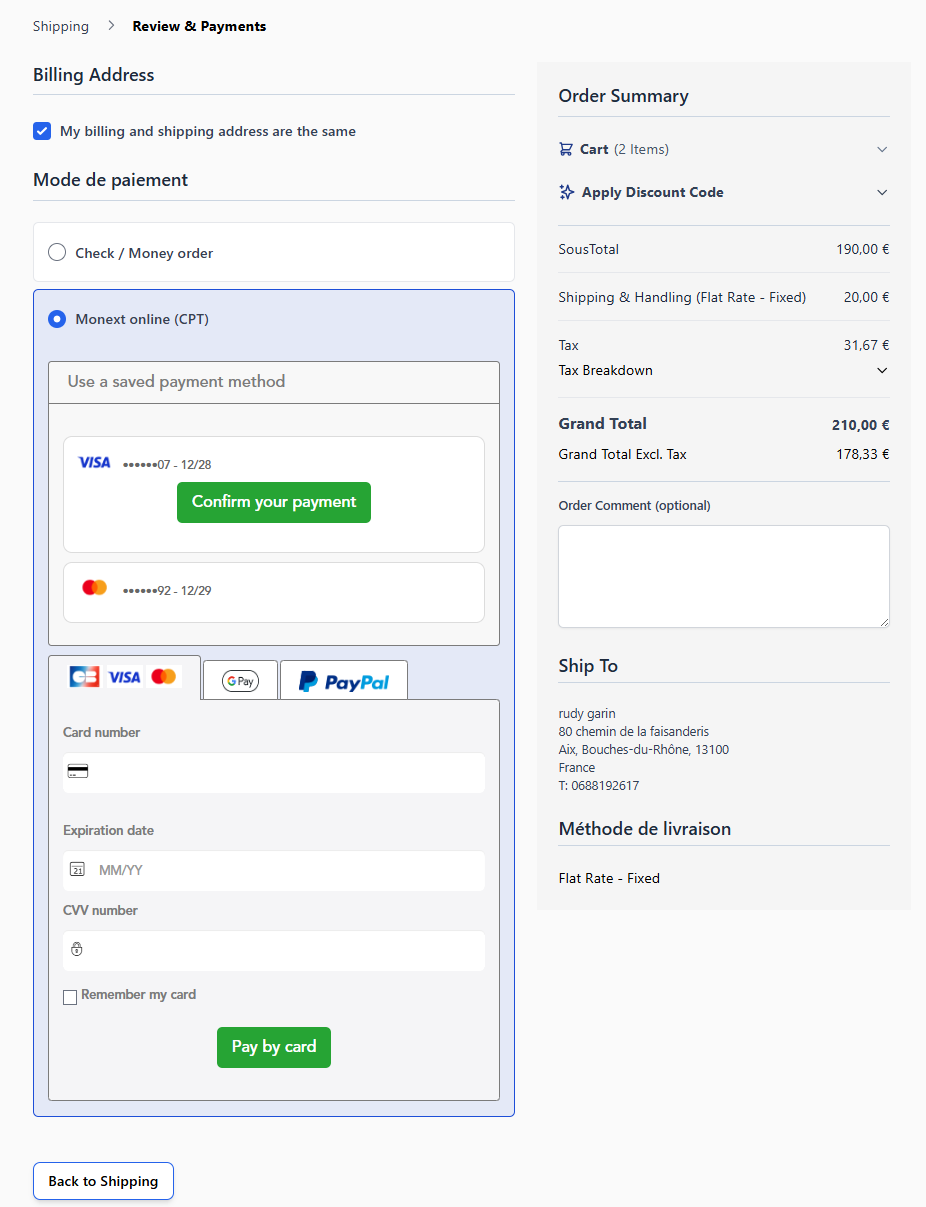Click the Mastercard logo on saved card
This screenshot has width=926, height=1207.
[94, 588]
